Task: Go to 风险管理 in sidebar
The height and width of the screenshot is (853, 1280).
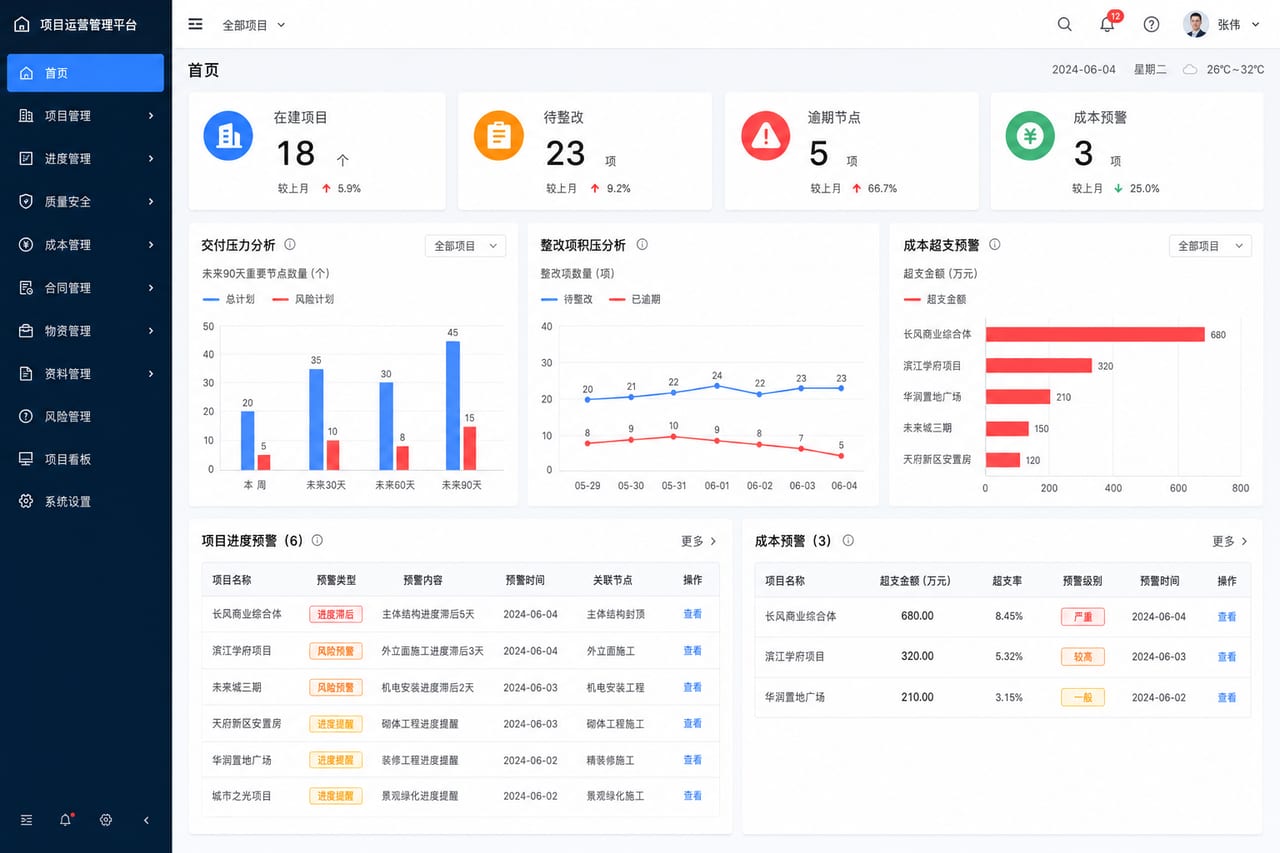Action: coord(86,416)
